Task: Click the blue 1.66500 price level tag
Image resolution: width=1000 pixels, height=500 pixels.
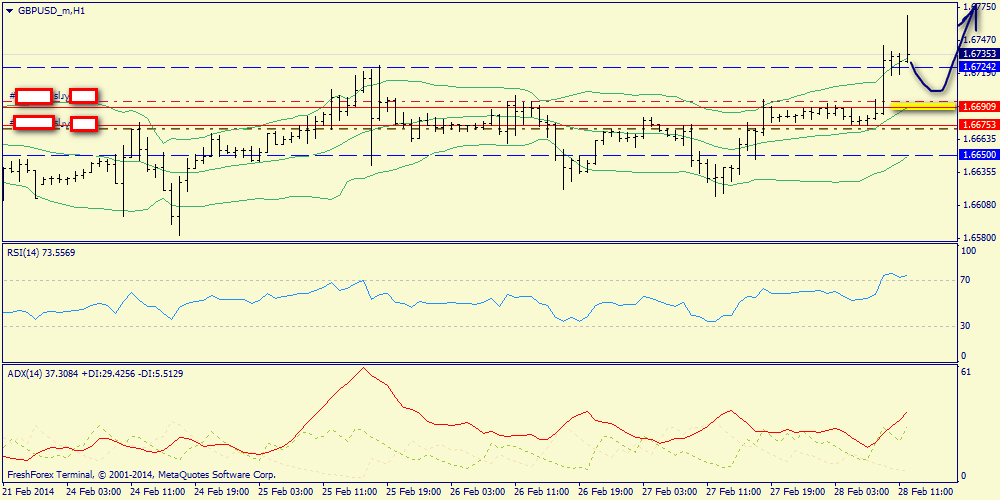Action: click(976, 155)
